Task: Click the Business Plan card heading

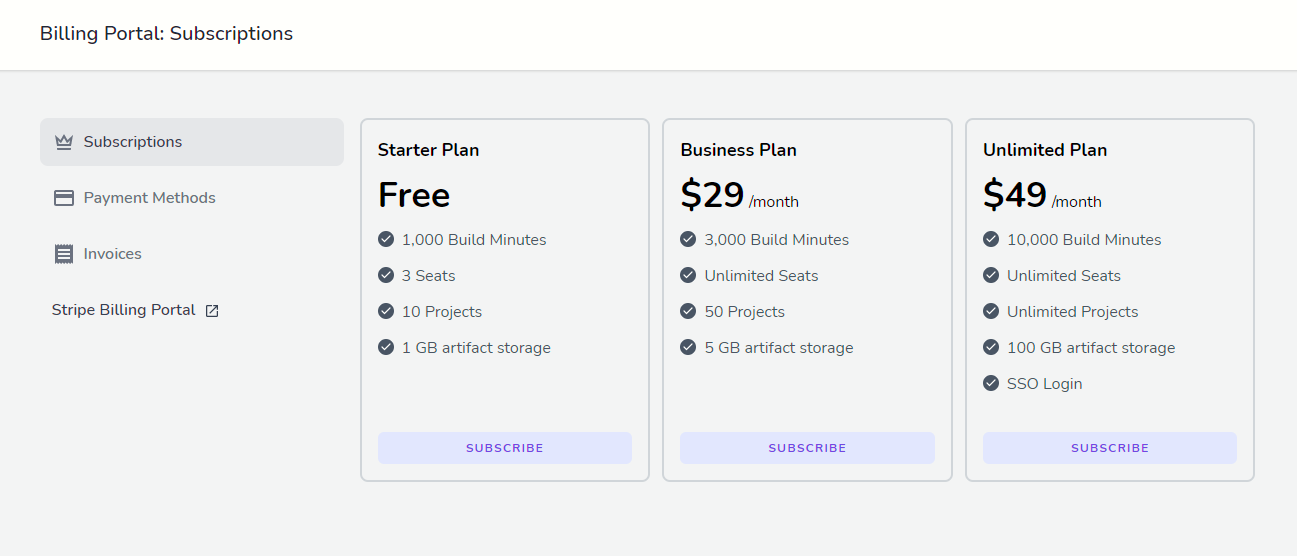Action: 738,150
